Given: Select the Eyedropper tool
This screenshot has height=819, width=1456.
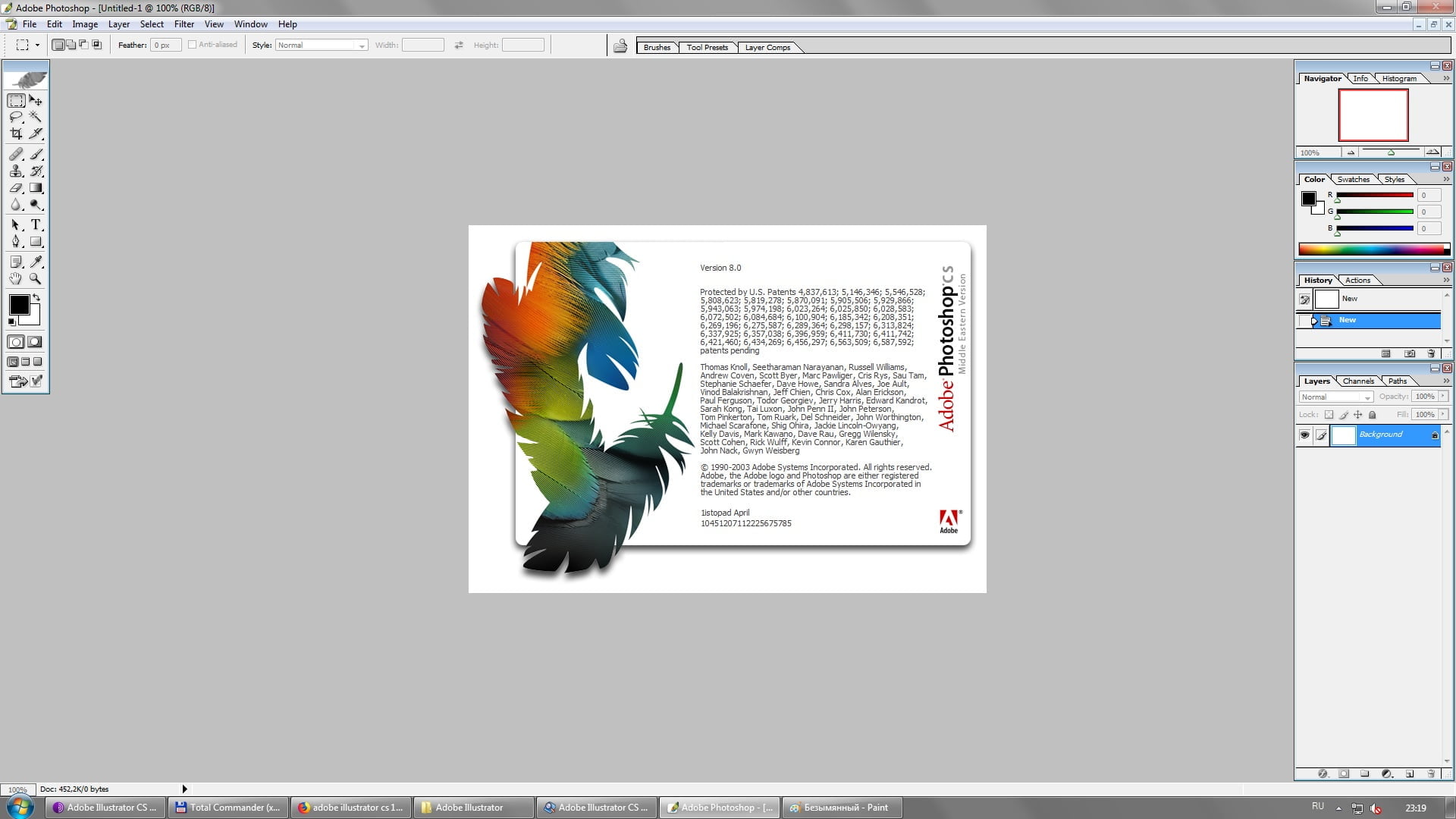Looking at the screenshot, I should [x=36, y=262].
